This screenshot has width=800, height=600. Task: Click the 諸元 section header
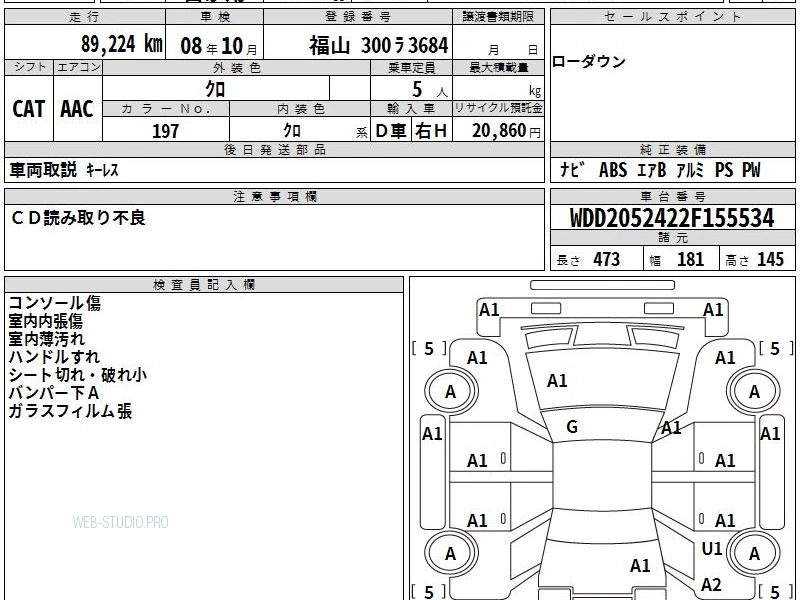(x=672, y=238)
